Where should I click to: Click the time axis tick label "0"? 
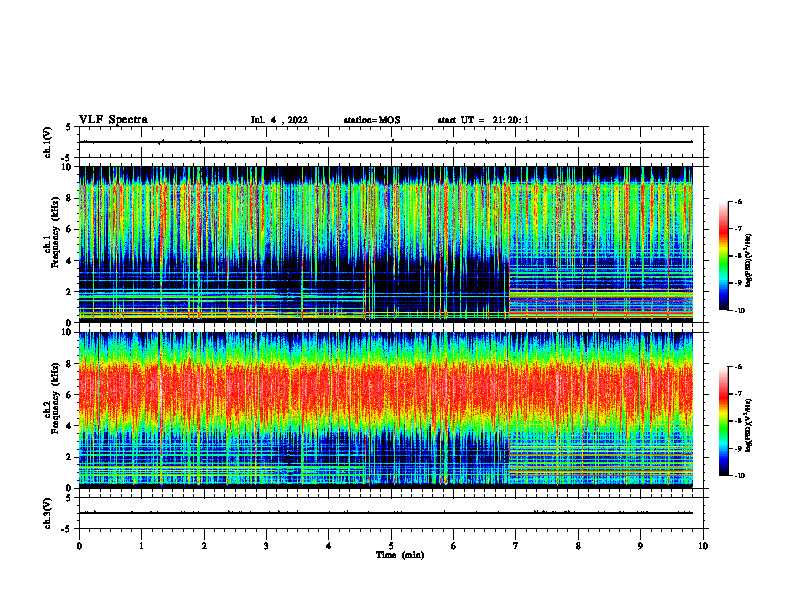(79, 546)
